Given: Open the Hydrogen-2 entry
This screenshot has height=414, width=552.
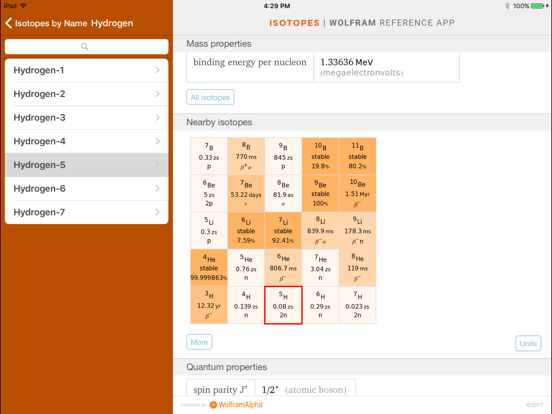Looking at the screenshot, I should click(87, 94).
